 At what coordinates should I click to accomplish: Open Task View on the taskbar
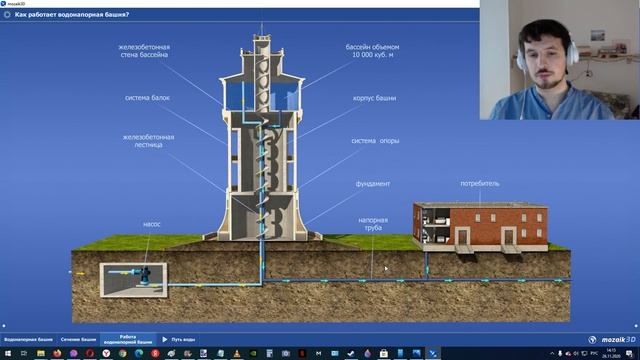pos(24,353)
